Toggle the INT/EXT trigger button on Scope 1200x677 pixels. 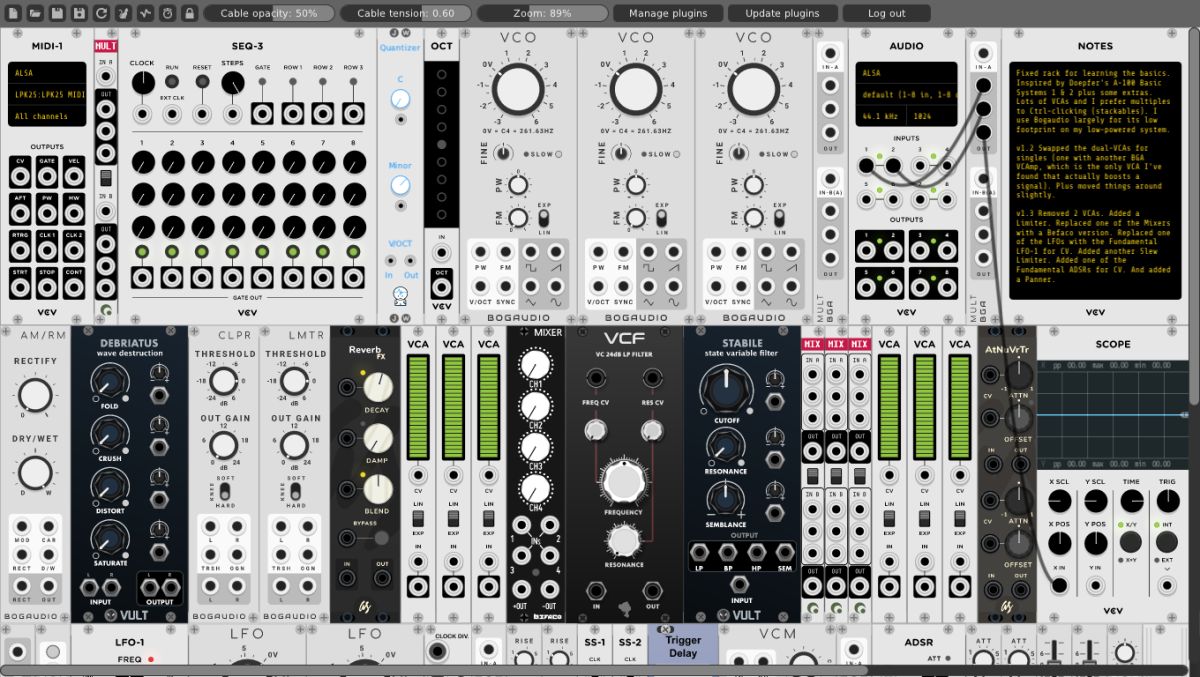coord(1166,541)
